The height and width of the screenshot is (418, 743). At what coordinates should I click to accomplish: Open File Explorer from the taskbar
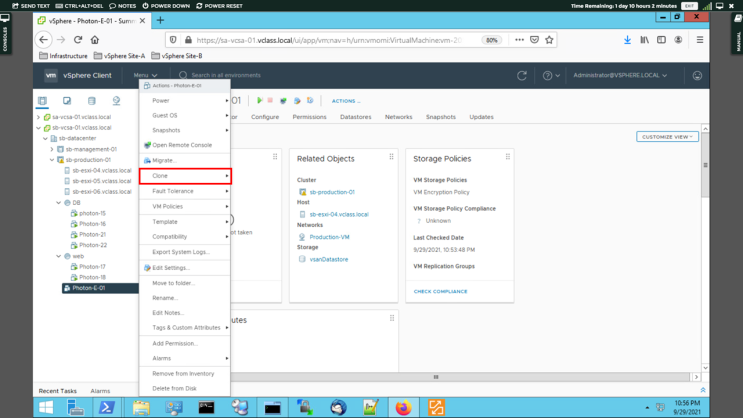pyautogui.click(x=141, y=408)
